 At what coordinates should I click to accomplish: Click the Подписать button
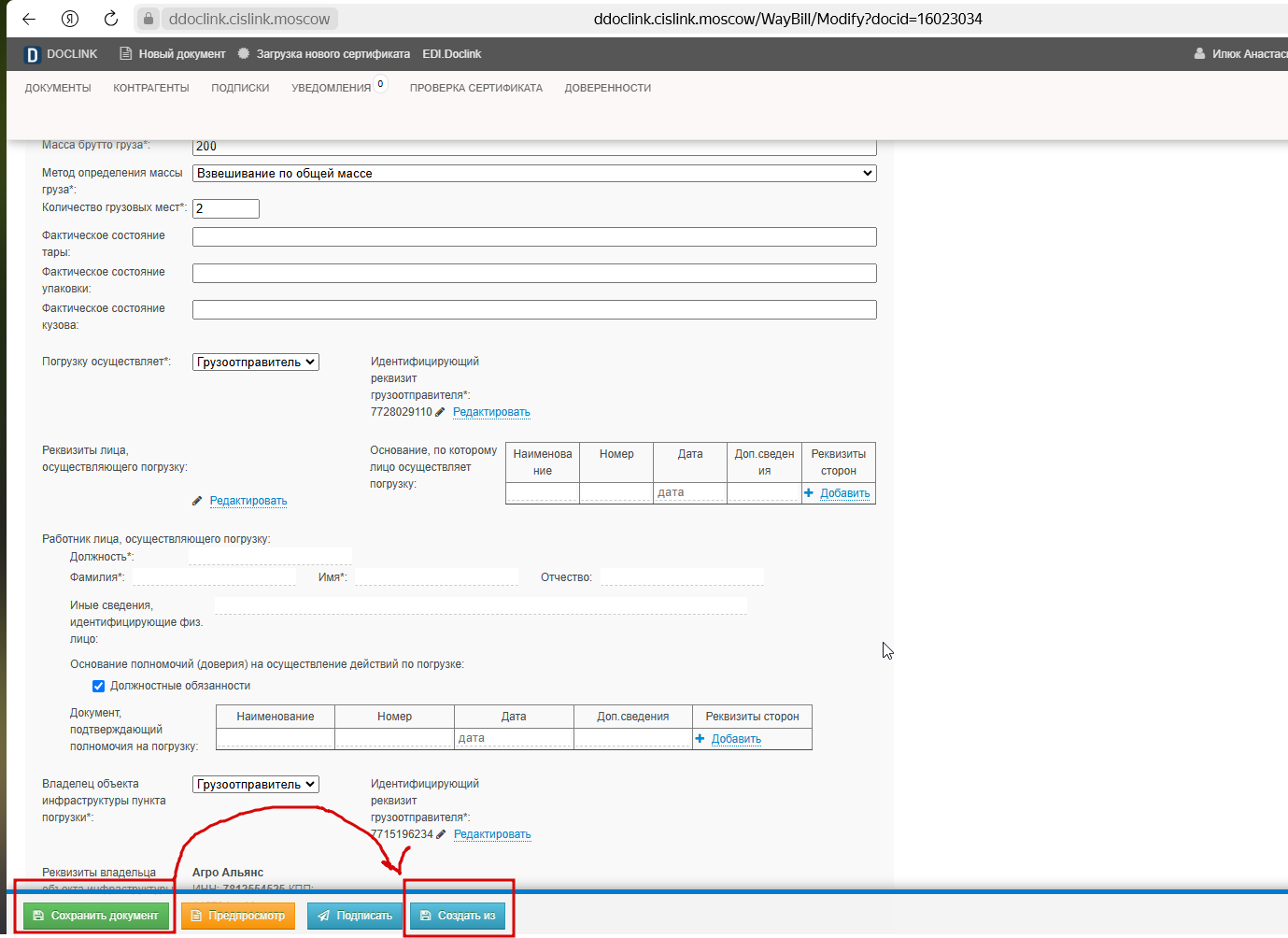(x=355, y=916)
